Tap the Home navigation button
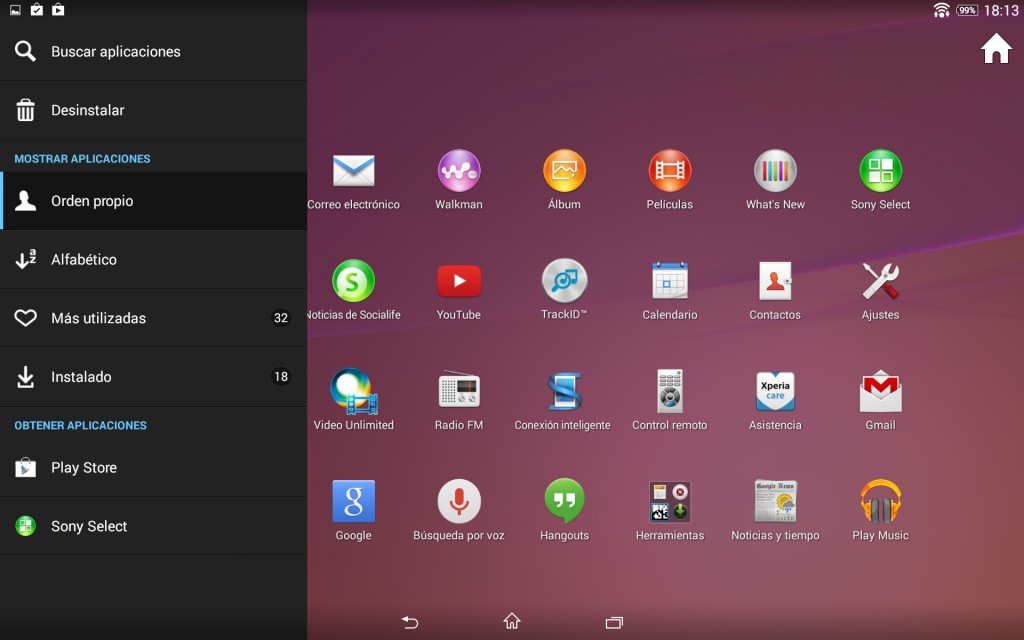The height and width of the screenshot is (640, 1024). pos(512,620)
